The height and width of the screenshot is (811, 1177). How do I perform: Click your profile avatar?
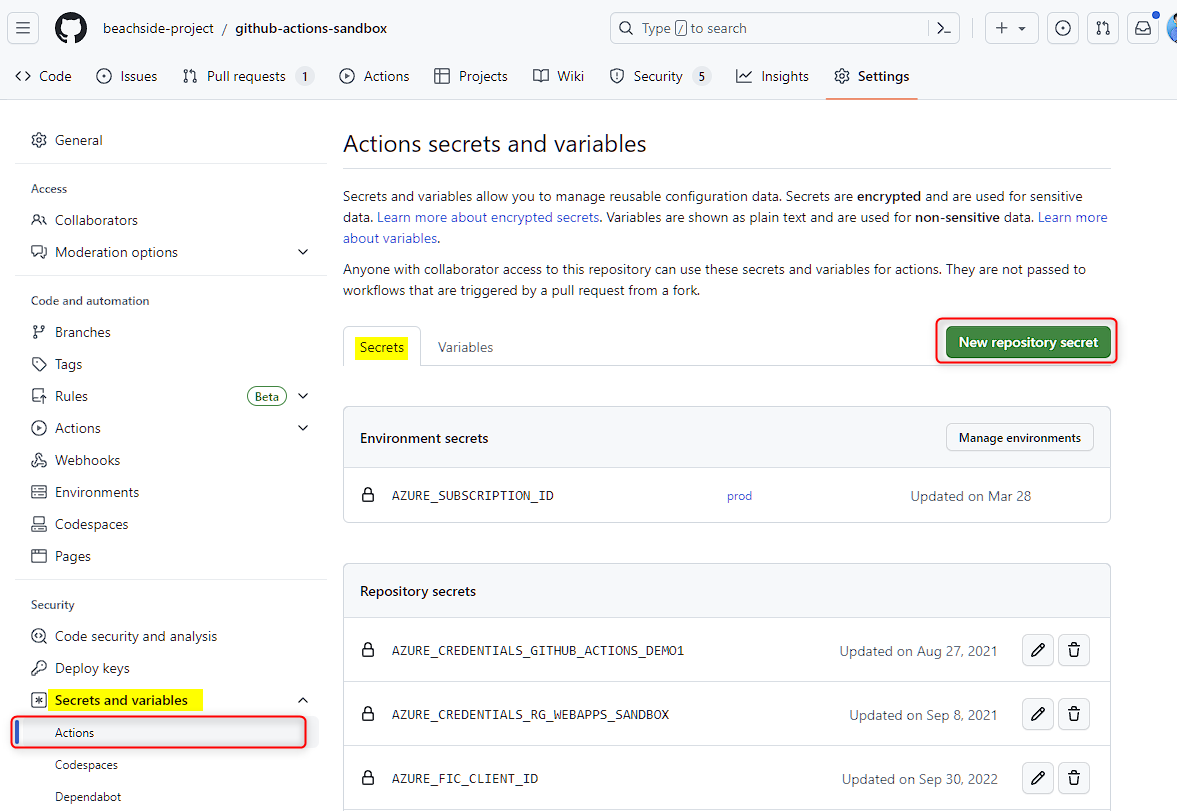[1172, 27]
